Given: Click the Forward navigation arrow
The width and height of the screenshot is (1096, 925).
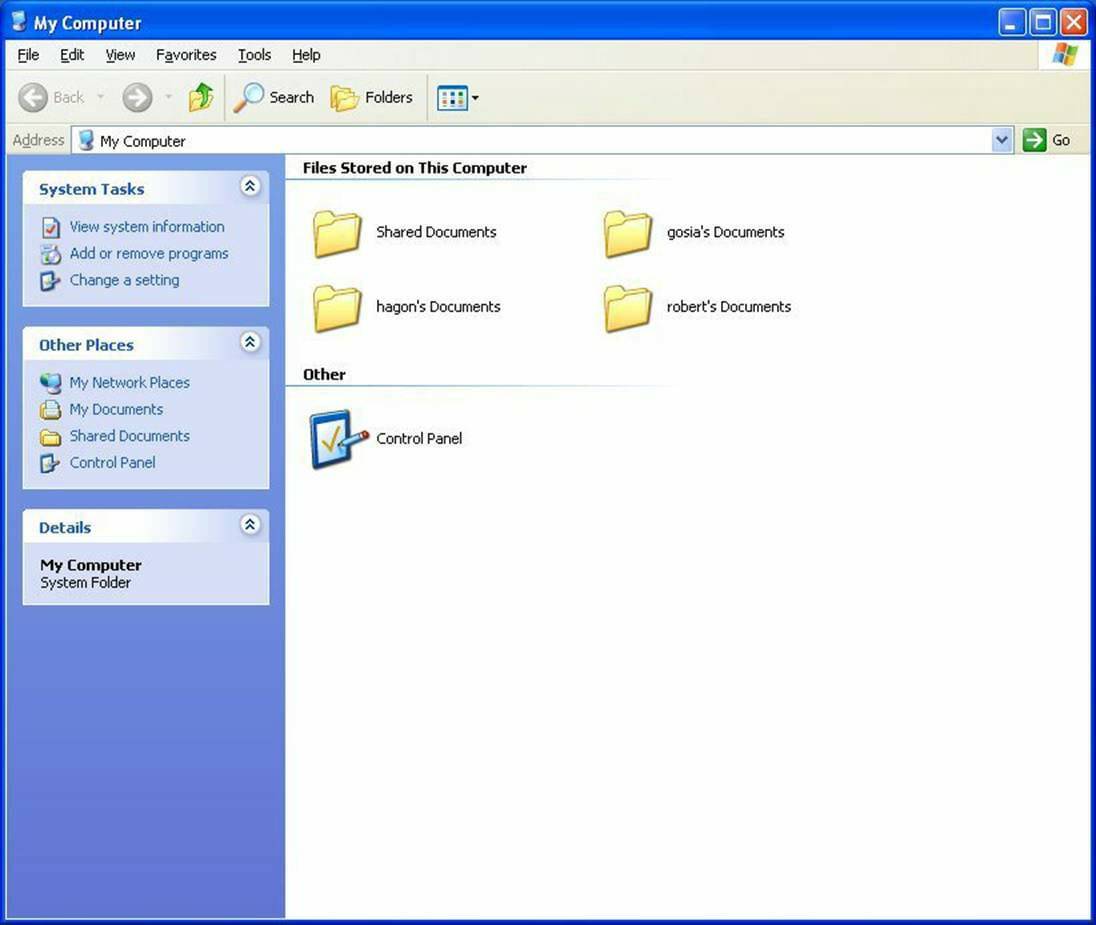Looking at the screenshot, I should tap(136, 97).
